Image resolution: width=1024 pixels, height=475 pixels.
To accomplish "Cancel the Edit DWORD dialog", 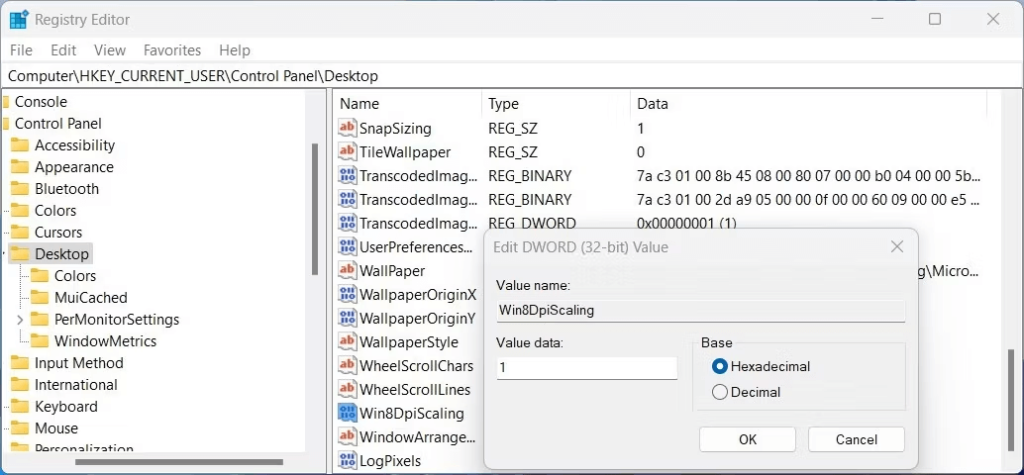I will [x=855, y=439].
